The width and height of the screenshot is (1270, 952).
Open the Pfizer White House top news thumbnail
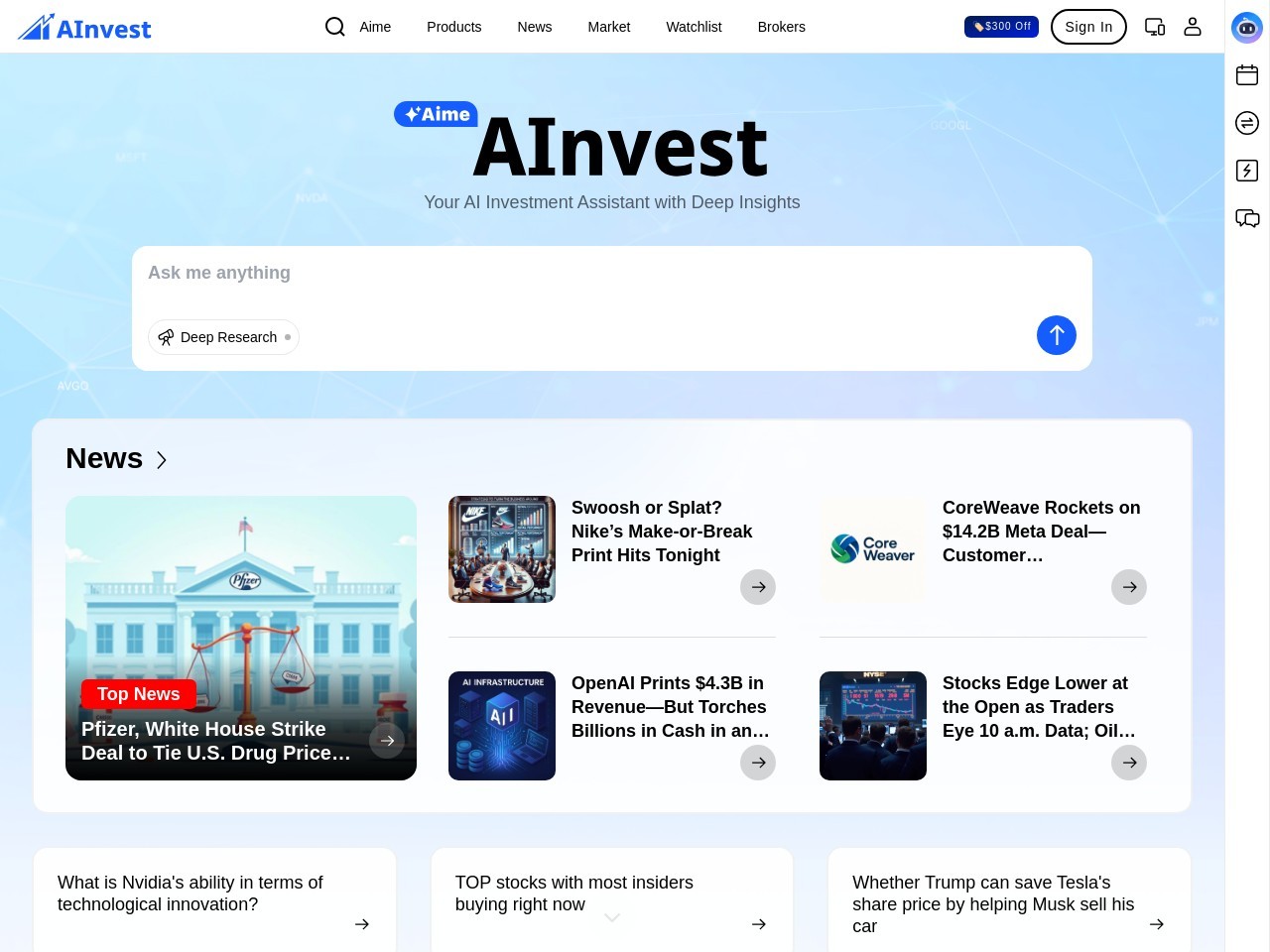(x=241, y=638)
